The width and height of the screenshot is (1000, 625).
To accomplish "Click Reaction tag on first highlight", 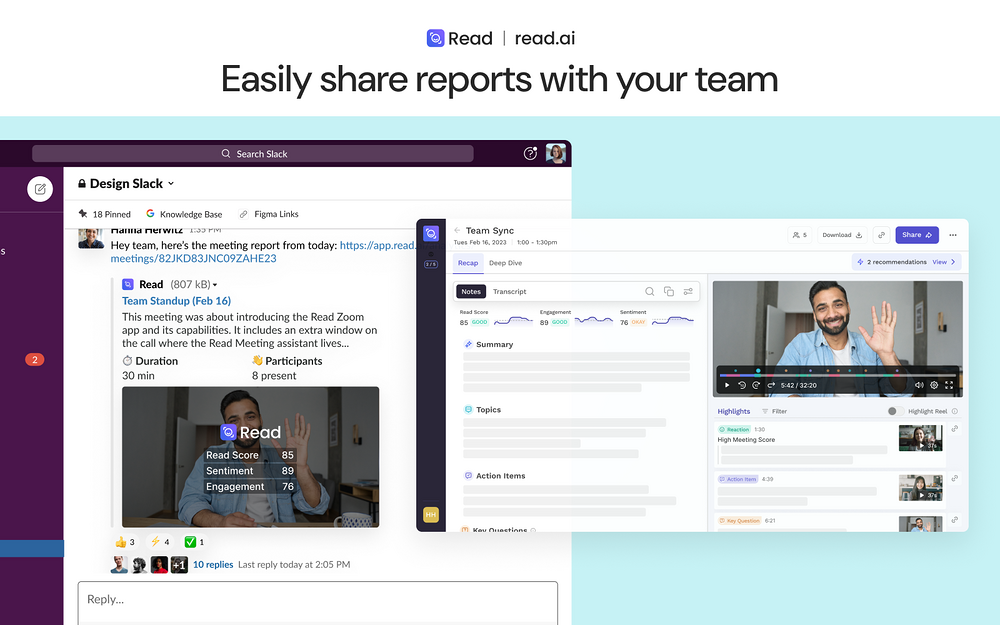I will tap(735, 429).
